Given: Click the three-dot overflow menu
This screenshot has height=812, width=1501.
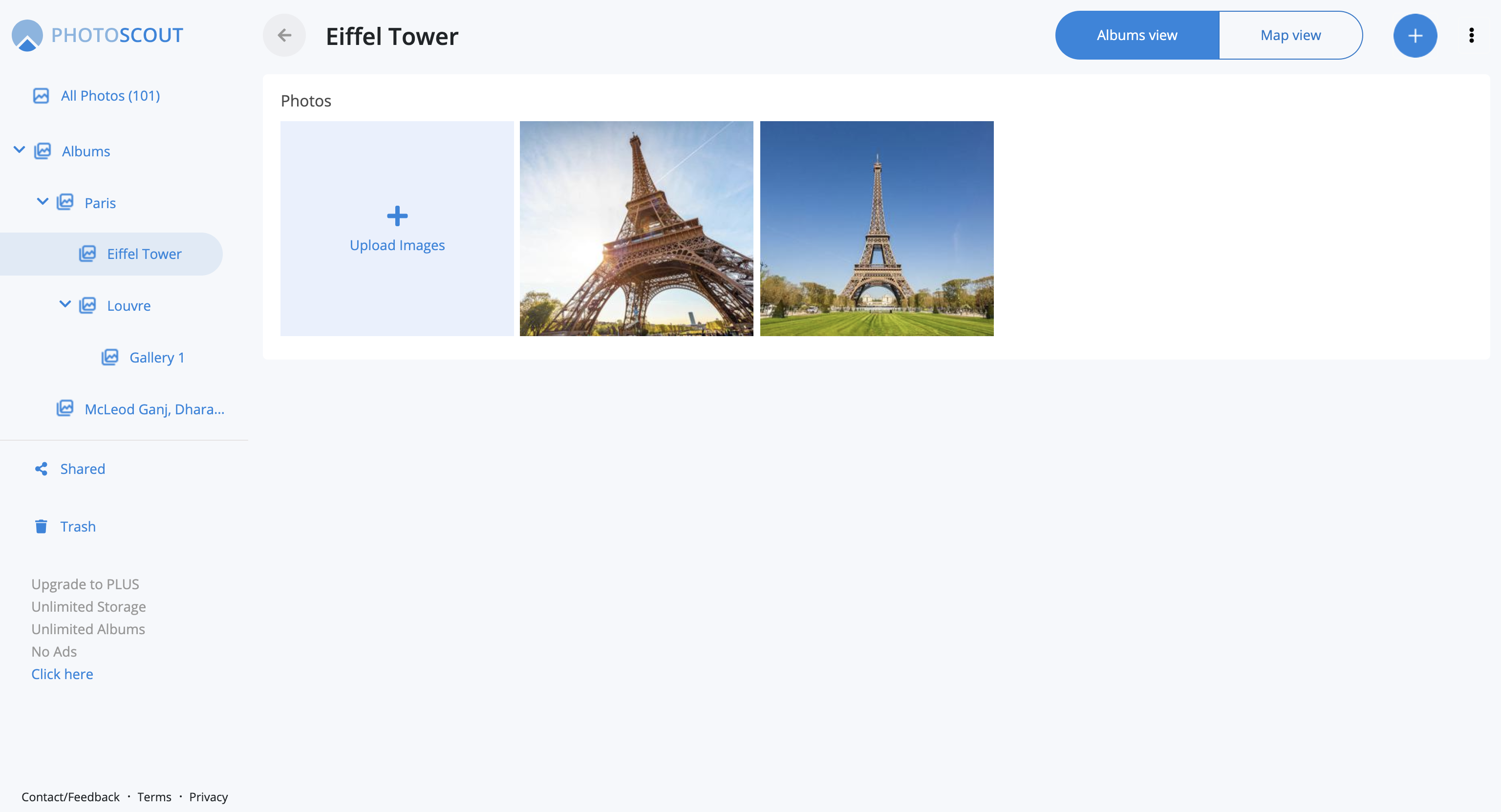Looking at the screenshot, I should pos(1472,35).
